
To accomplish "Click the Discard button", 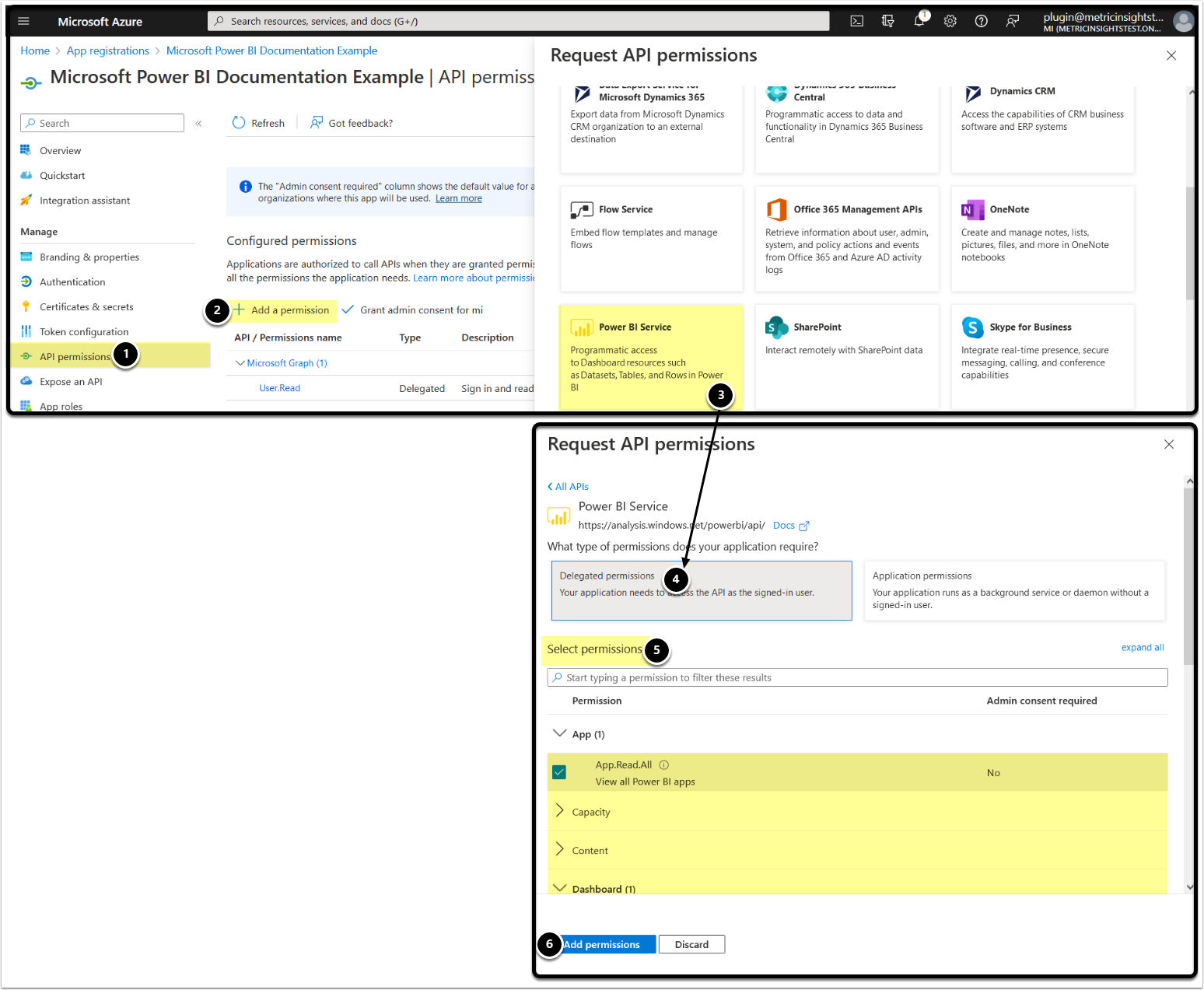I will click(691, 945).
